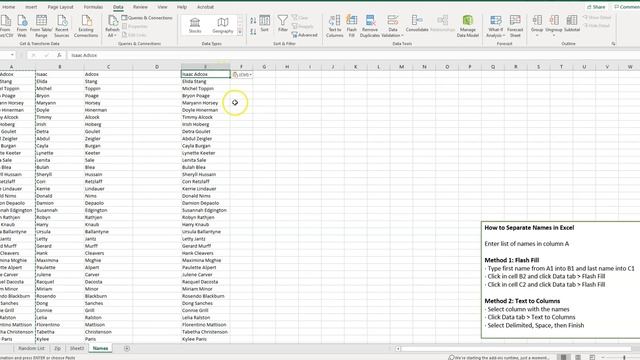Switch to the Zip sheet tab
The width and height of the screenshot is (640, 360).
point(58,349)
